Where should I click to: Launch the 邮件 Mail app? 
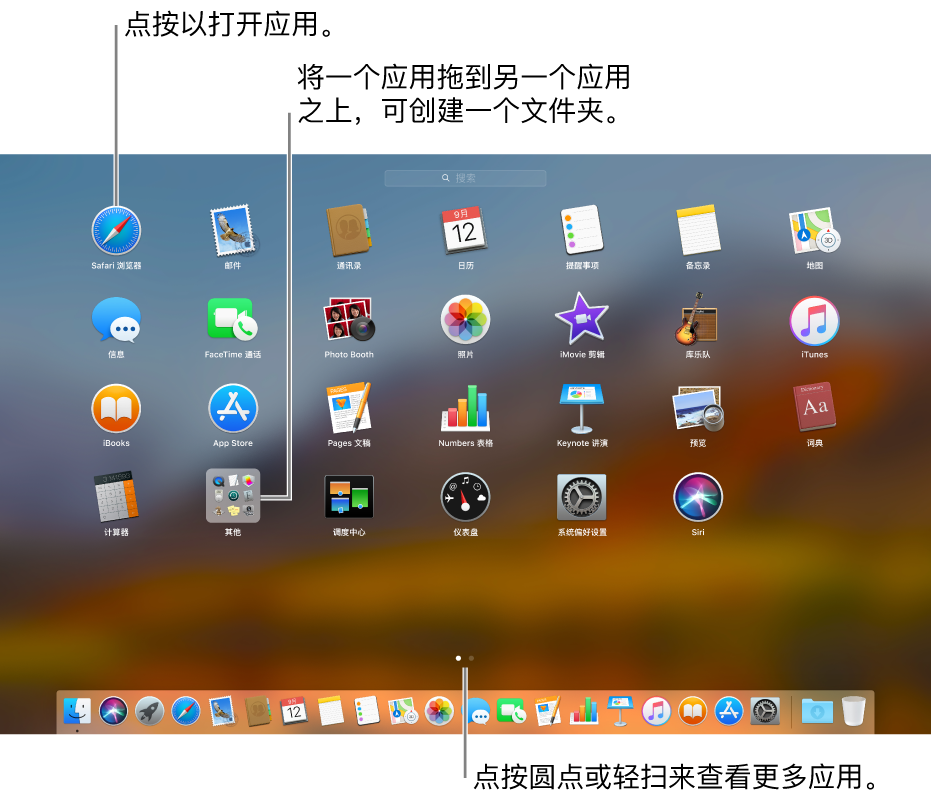[x=232, y=231]
